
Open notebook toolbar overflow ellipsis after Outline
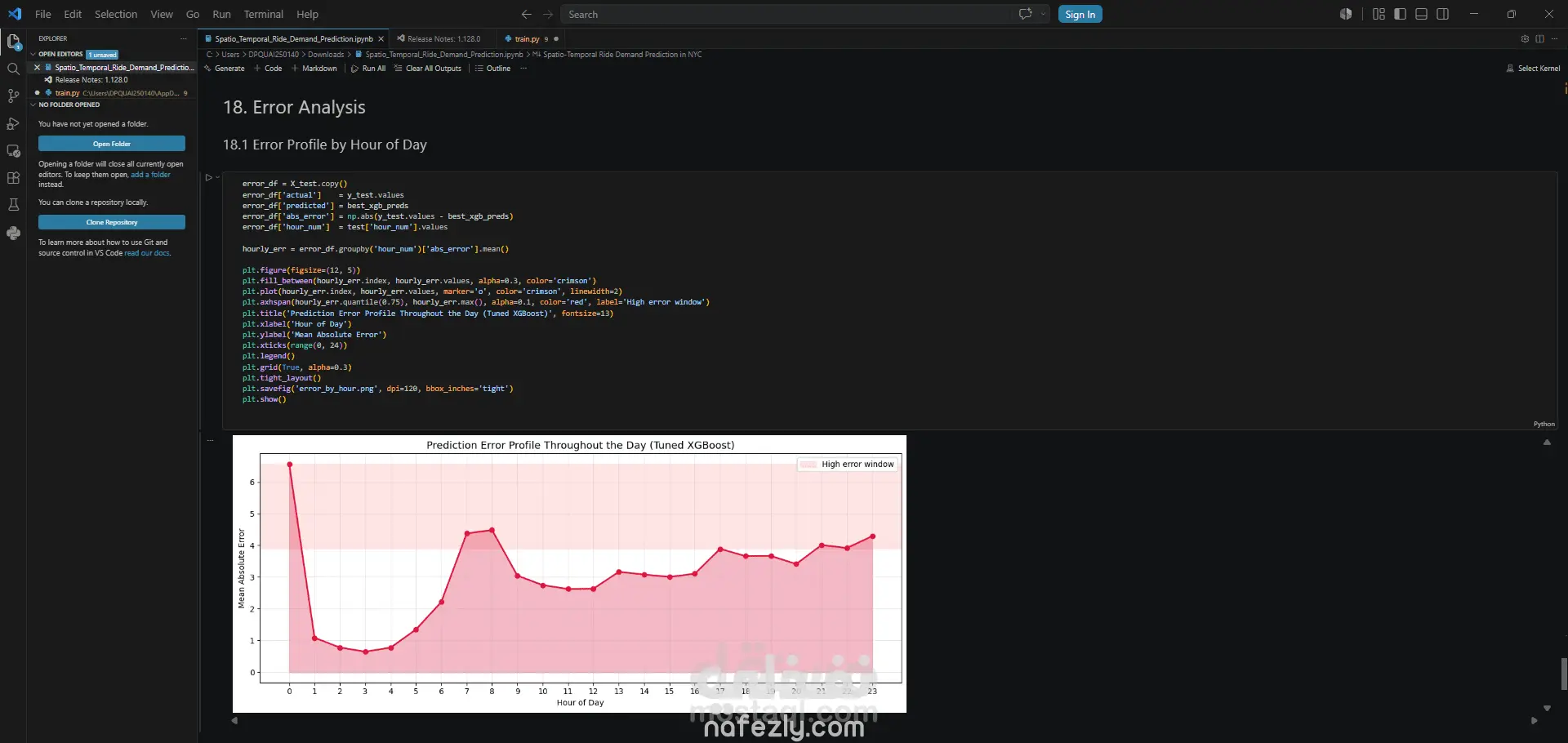pos(523,69)
